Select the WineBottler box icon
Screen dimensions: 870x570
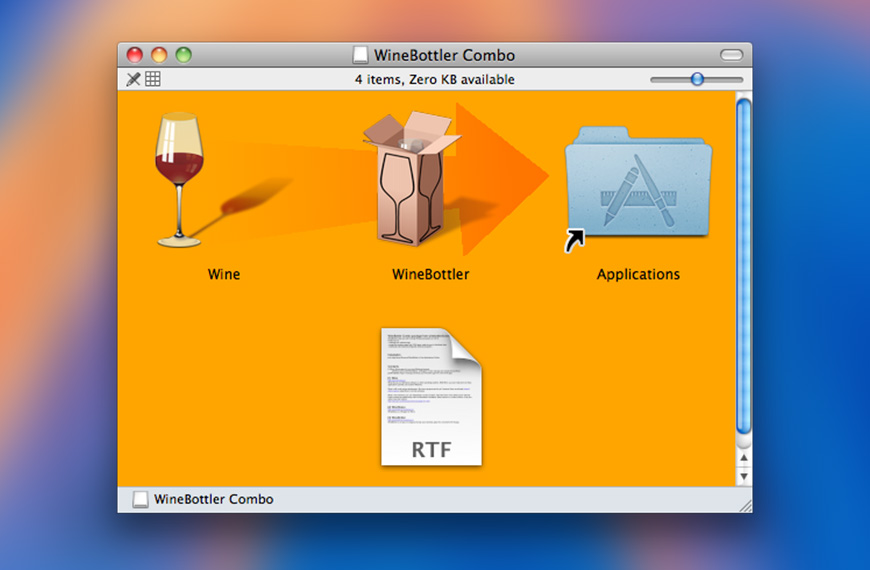pyautogui.click(x=411, y=178)
